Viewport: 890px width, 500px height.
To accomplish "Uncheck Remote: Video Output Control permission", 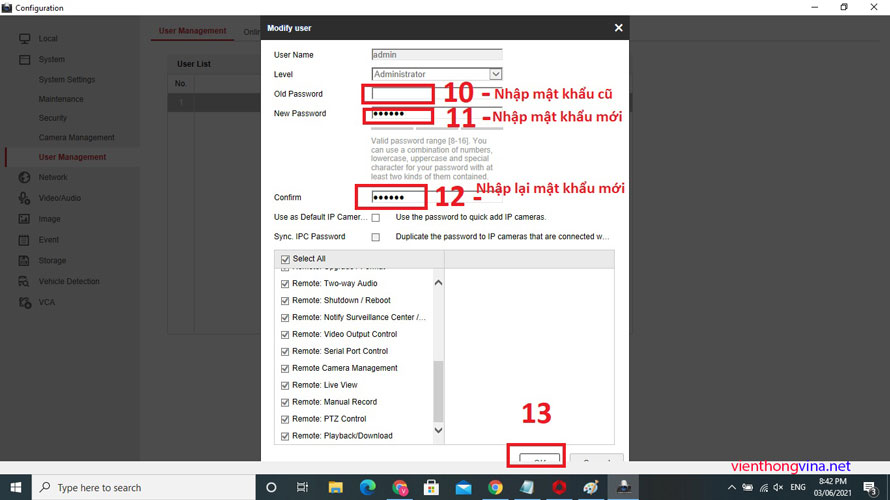I will tap(285, 335).
